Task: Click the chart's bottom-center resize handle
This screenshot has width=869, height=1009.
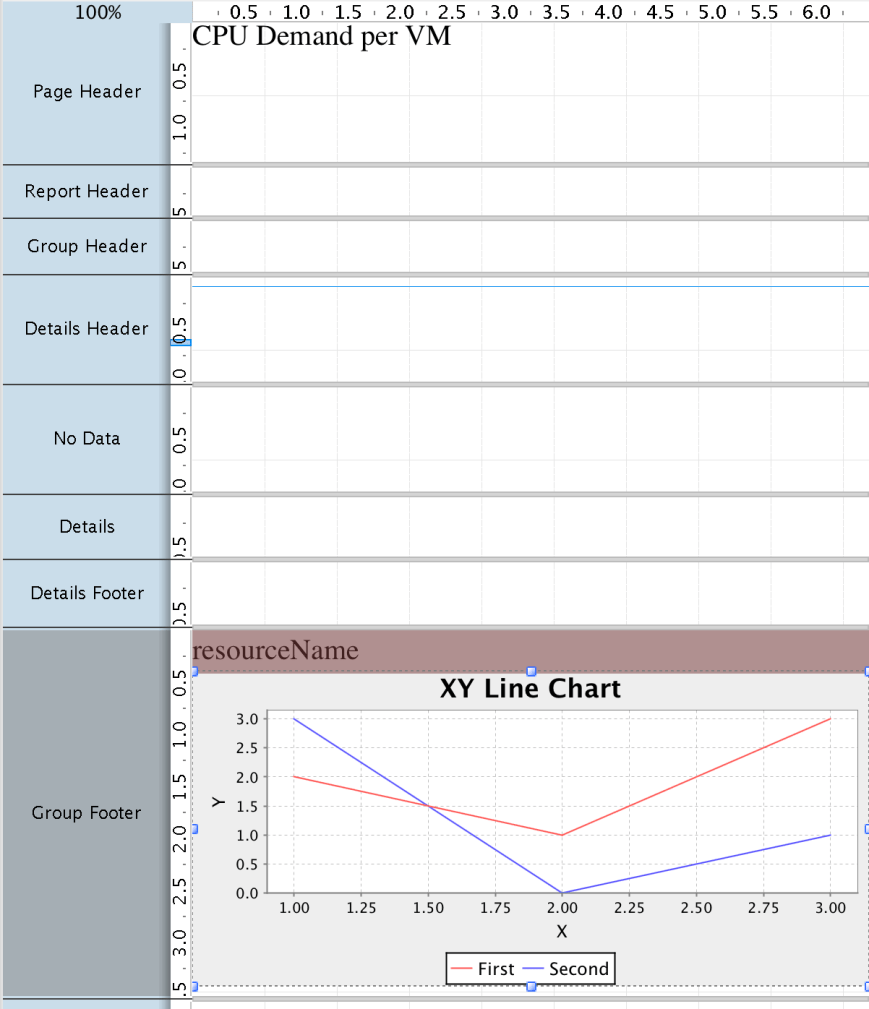Action: (531, 987)
